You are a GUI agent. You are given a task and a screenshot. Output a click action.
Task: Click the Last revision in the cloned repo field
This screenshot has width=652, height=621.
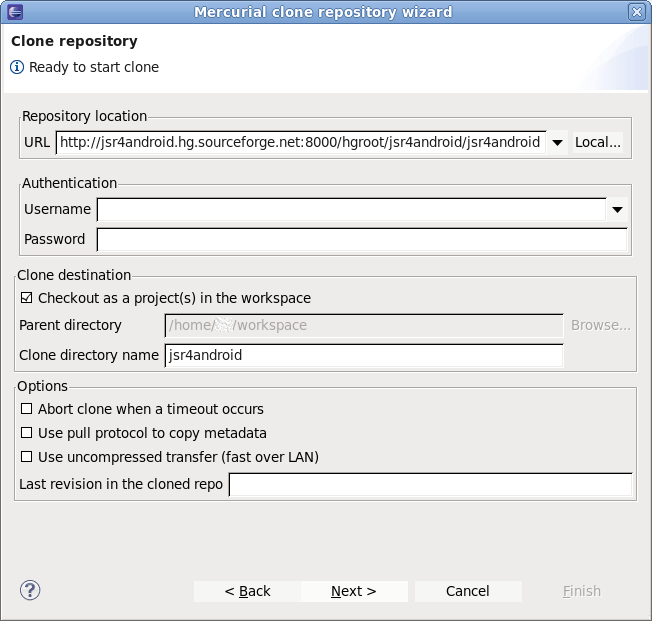click(x=431, y=485)
